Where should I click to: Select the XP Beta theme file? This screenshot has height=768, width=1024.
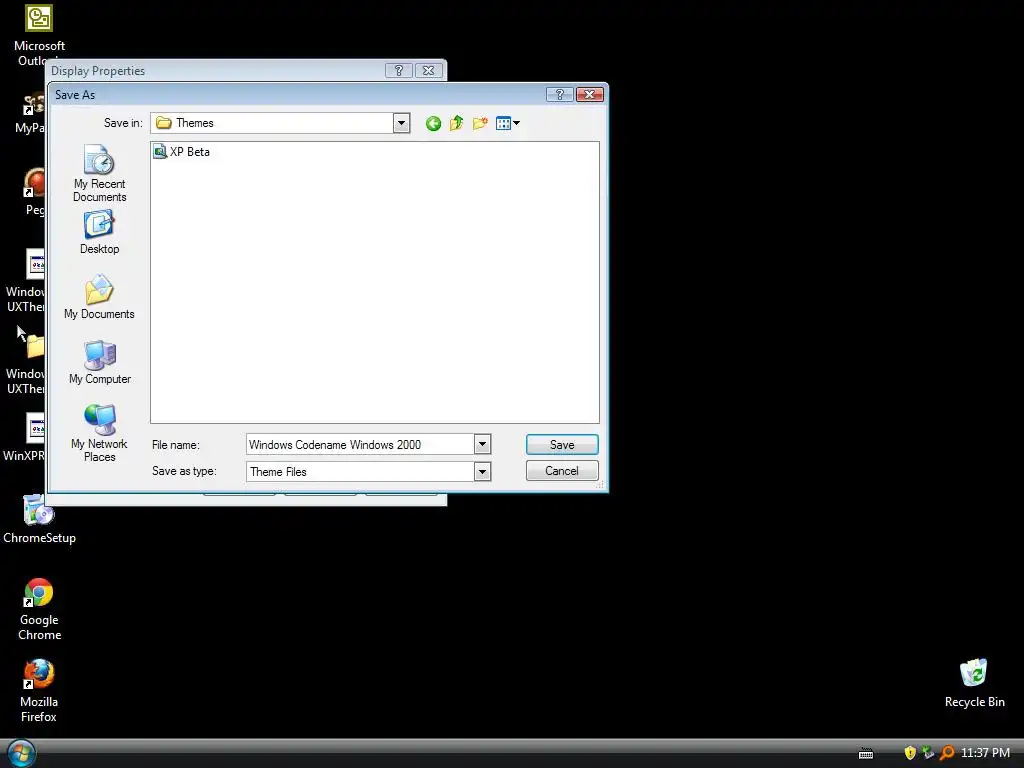(x=182, y=152)
